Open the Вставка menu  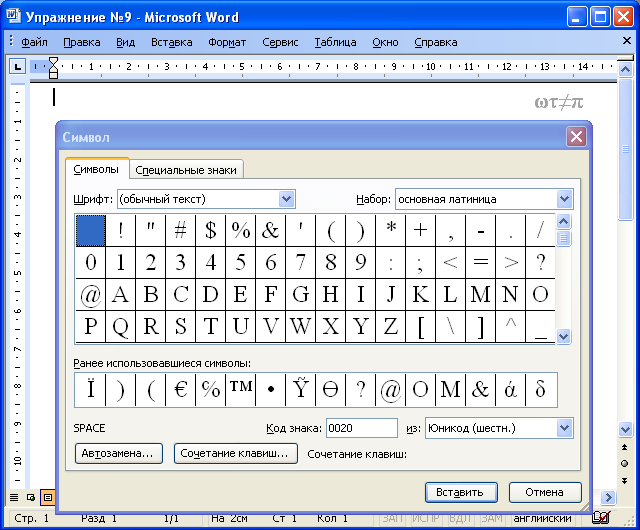[171, 42]
